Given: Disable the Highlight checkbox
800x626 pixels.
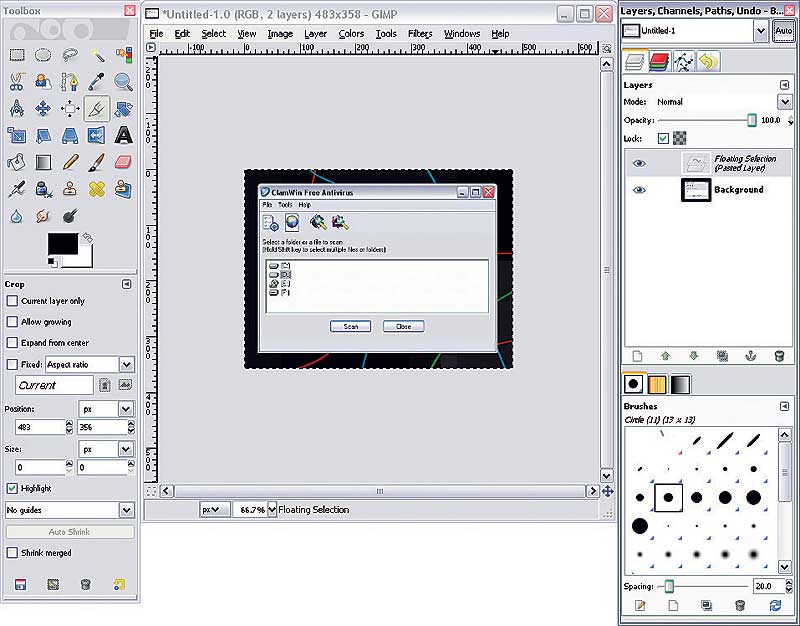Looking at the screenshot, I should point(12,488).
